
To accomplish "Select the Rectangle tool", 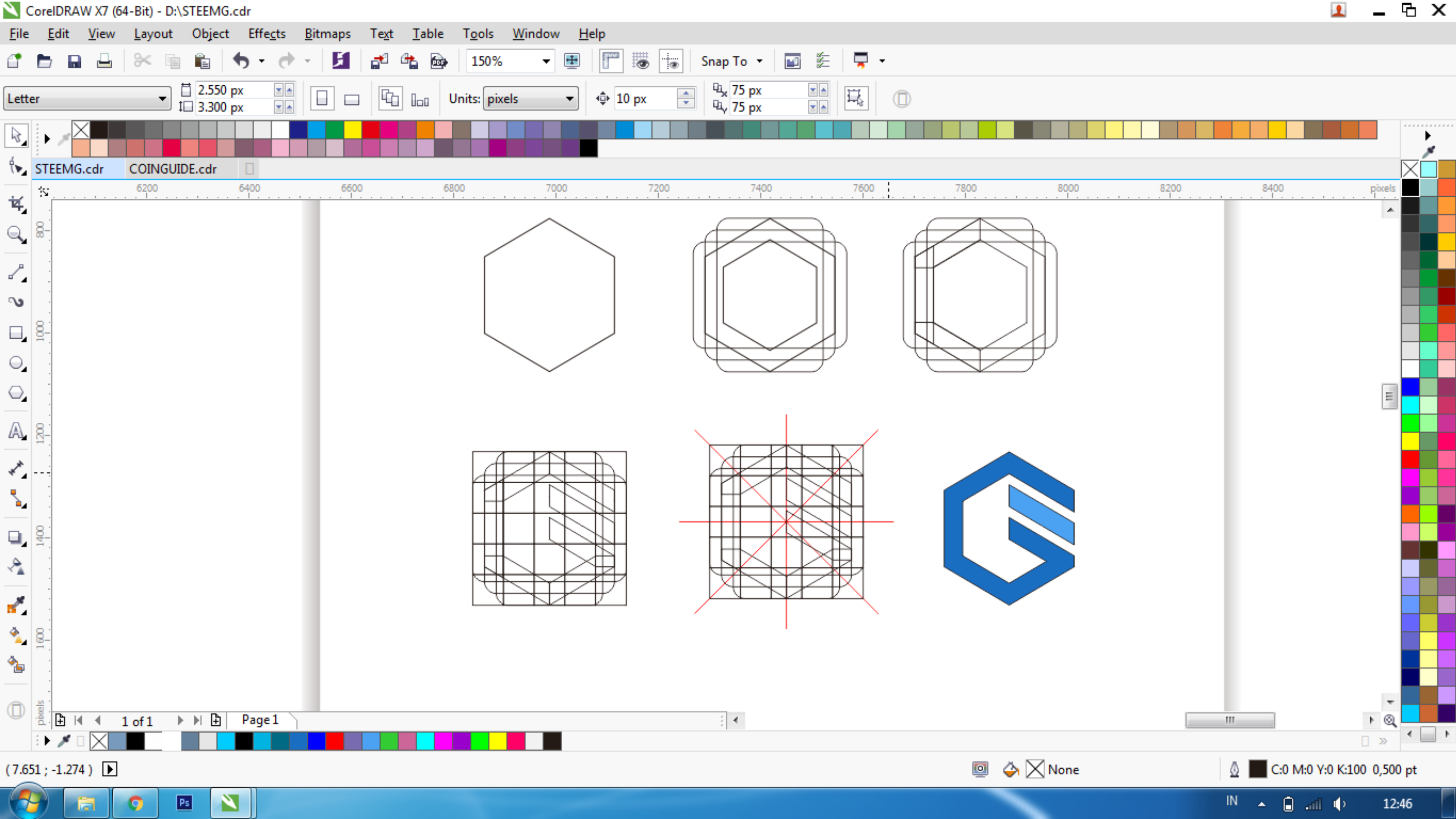I will tap(16, 333).
